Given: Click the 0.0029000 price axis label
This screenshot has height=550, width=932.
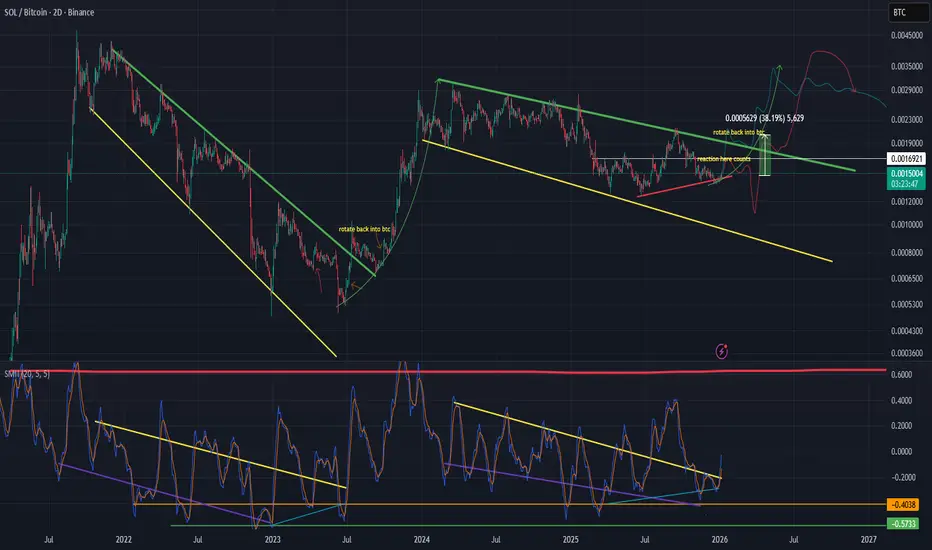Looking at the screenshot, I should [x=907, y=90].
